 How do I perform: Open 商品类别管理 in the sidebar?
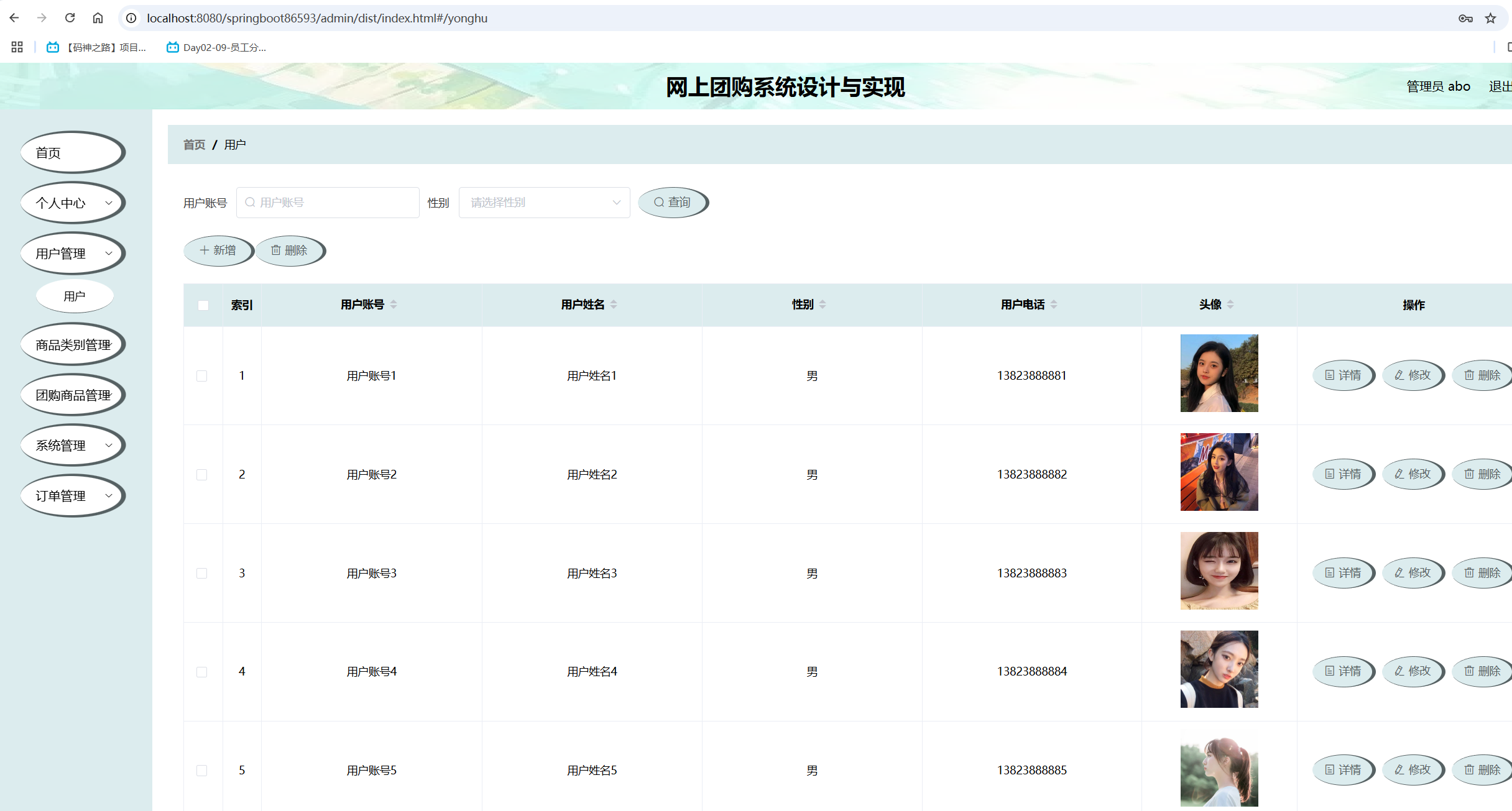[x=73, y=345]
